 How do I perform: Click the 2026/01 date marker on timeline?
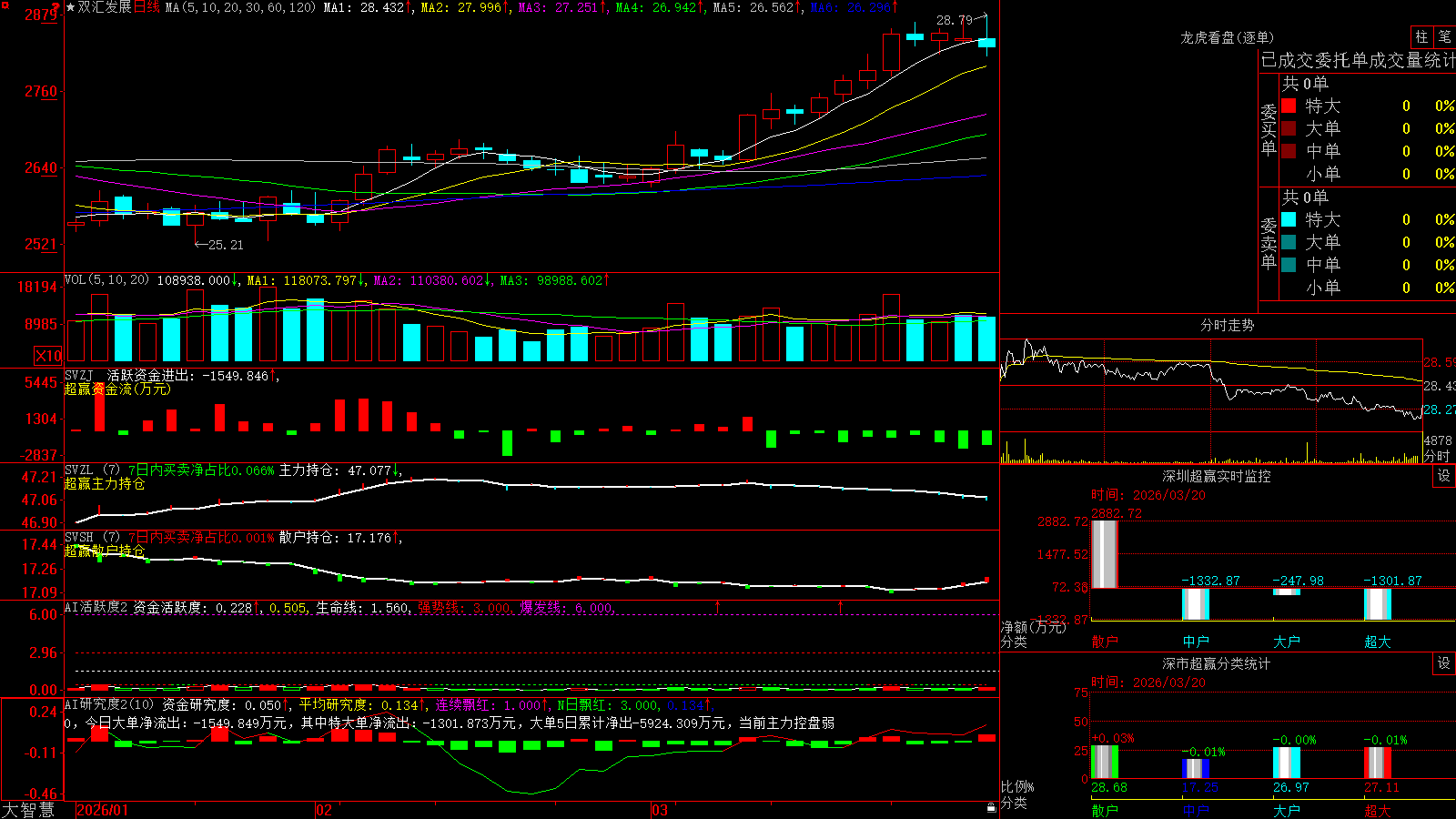coord(103,810)
